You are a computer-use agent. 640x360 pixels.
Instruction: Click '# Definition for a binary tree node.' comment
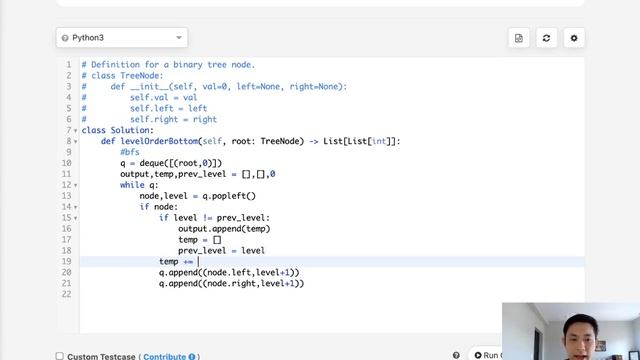coord(168,64)
